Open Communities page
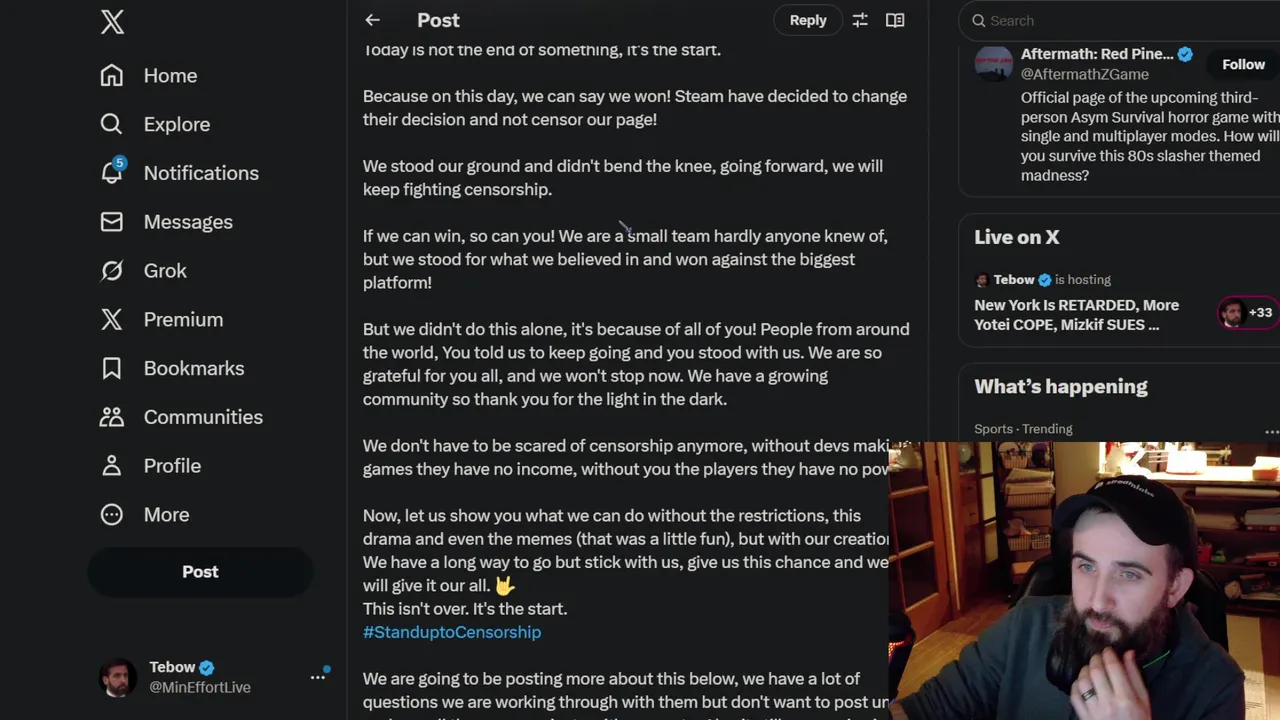Image resolution: width=1280 pixels, height=720 pixels. tap(202, 417)
